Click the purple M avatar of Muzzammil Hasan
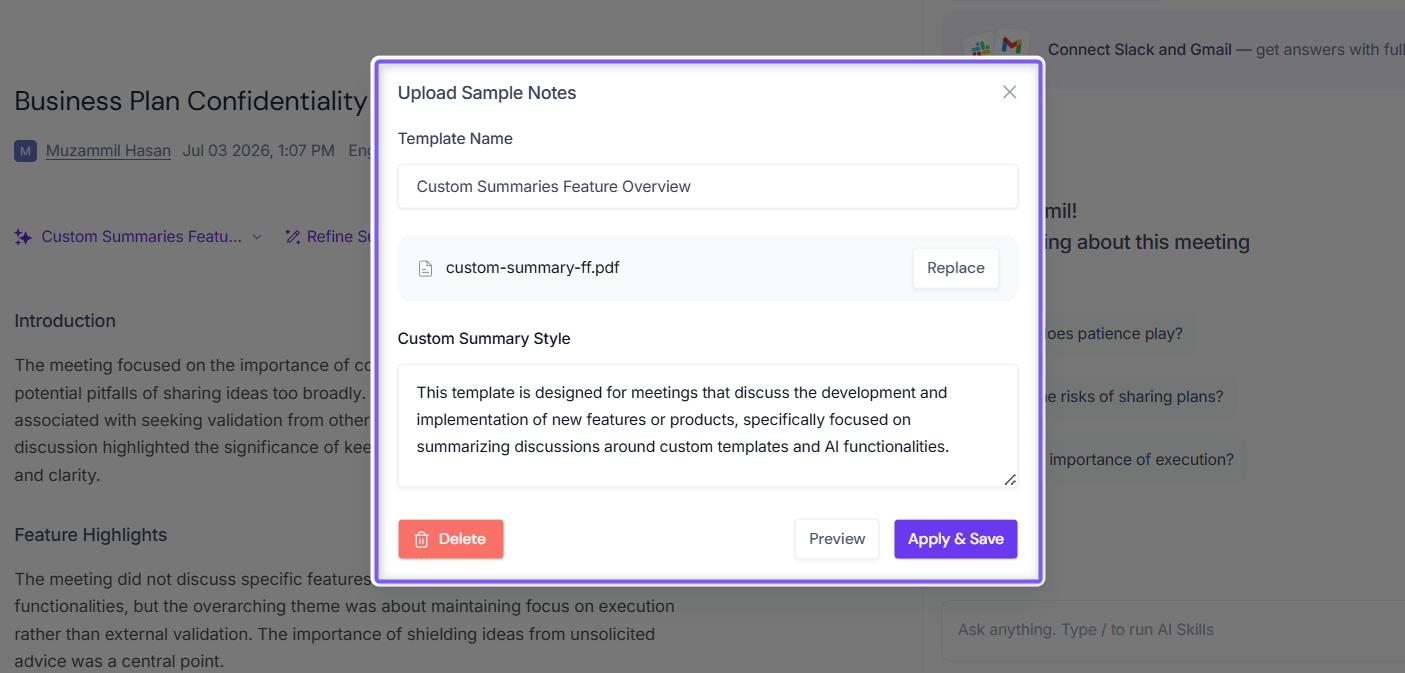This screenshot has height=673, width=1405. pos(26,151)
